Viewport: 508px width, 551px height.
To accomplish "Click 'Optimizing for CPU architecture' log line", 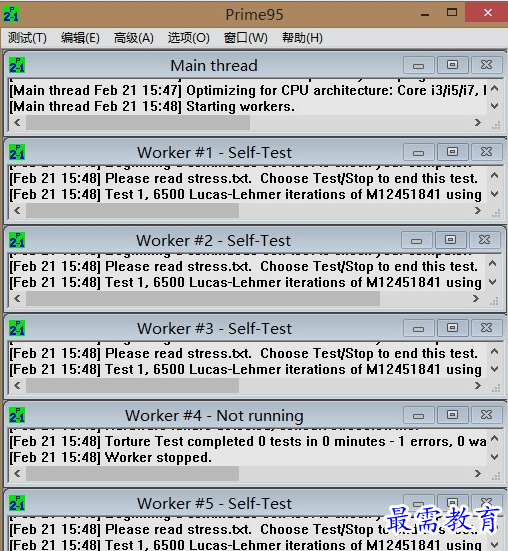I will pos(248,90).
